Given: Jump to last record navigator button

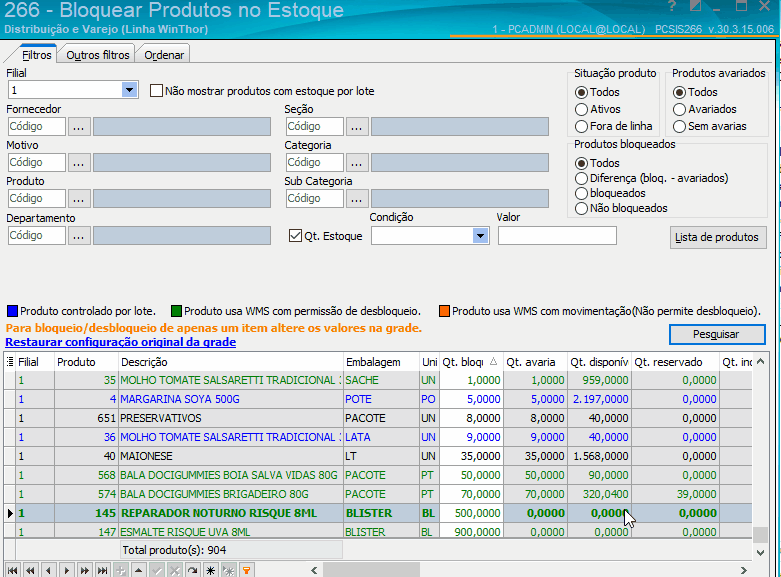Looking at the screenshot, I should coord(103,571).
